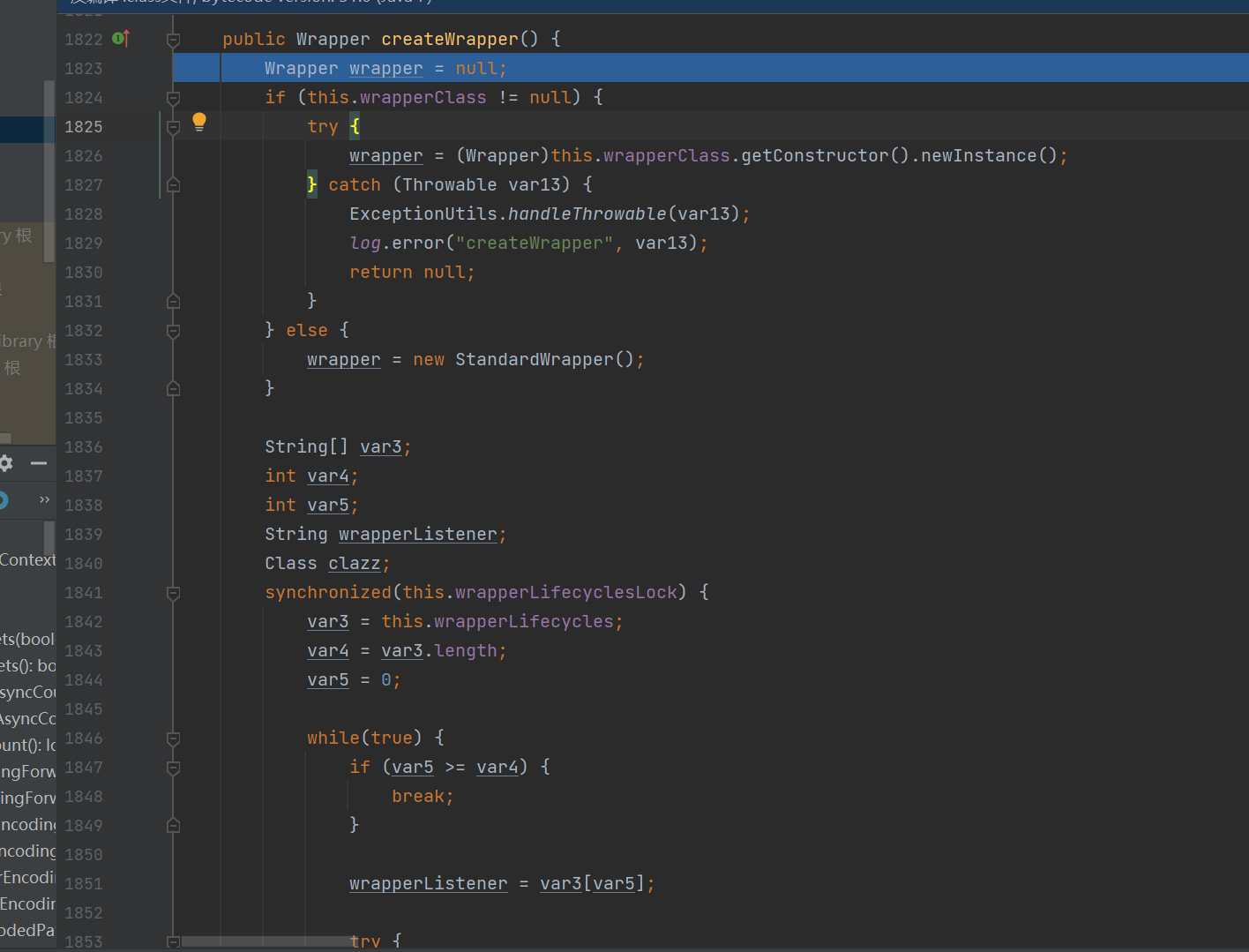This screenshot has width=1249, height=952.
Task: Collapse the if (var5 >= var4) fold at line 1847
Action: pyautogui.click(x=174, y=768)
